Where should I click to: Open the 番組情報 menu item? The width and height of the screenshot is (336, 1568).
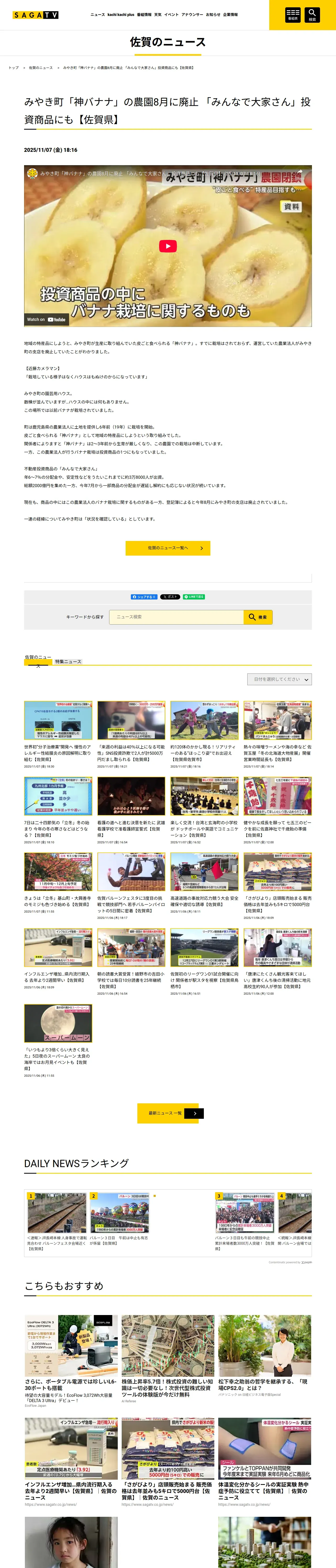tap(144, 15)
